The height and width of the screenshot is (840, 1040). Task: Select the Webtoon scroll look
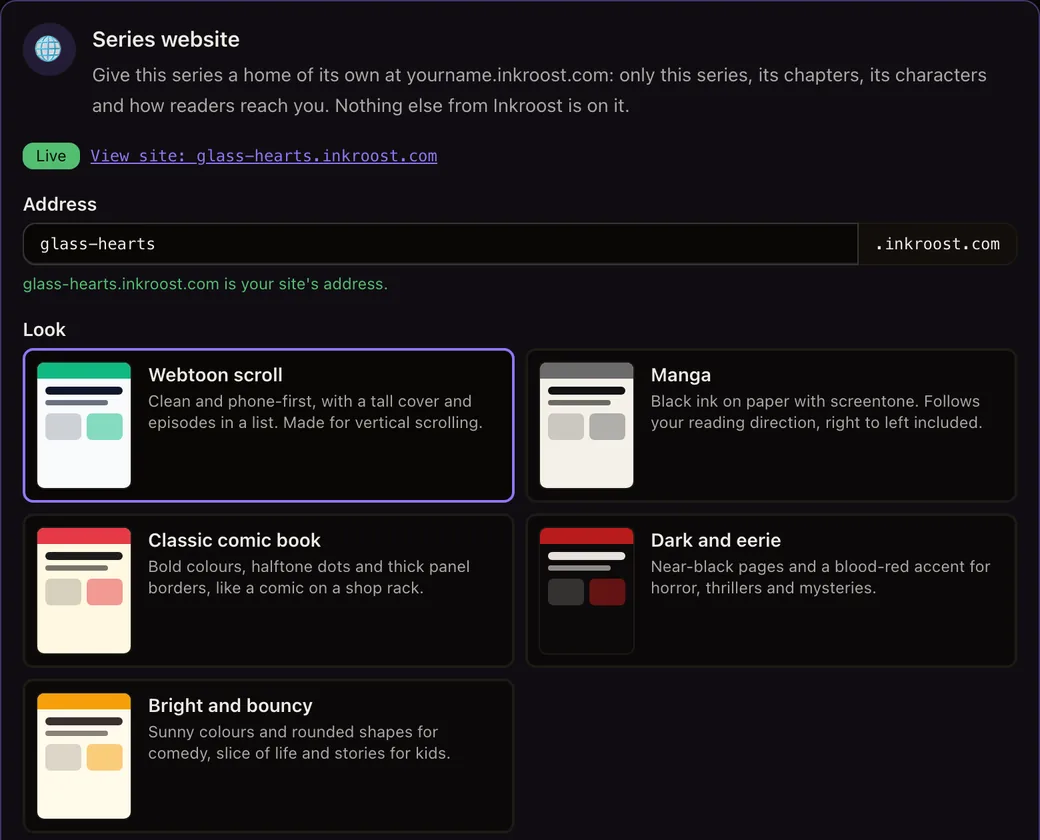point(269,425)
